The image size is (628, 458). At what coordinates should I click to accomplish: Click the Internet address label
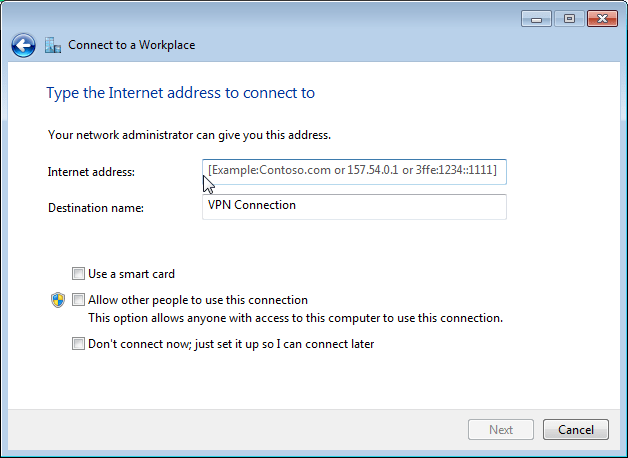point(91,172)
